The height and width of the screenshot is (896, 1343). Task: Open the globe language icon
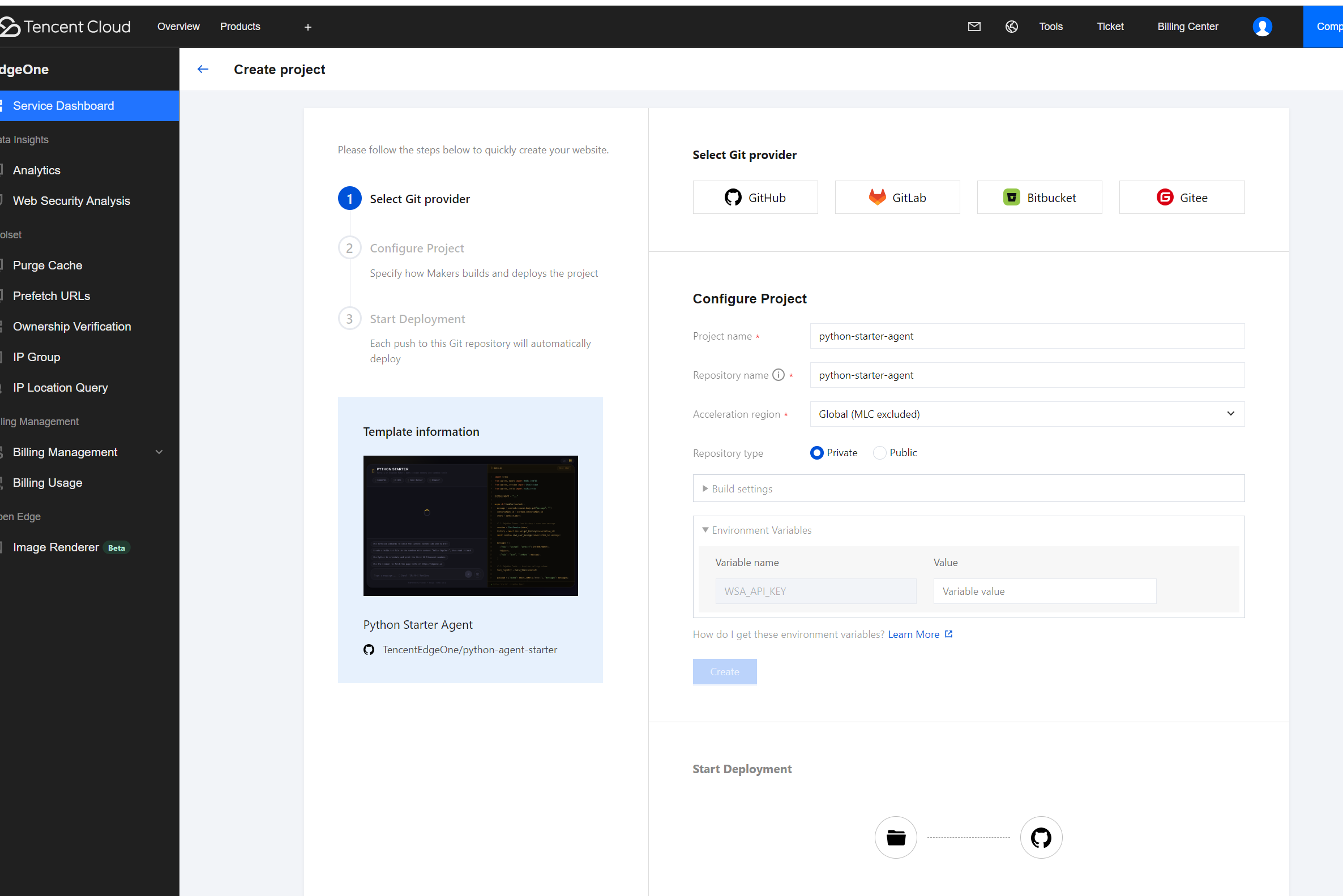1012,26
